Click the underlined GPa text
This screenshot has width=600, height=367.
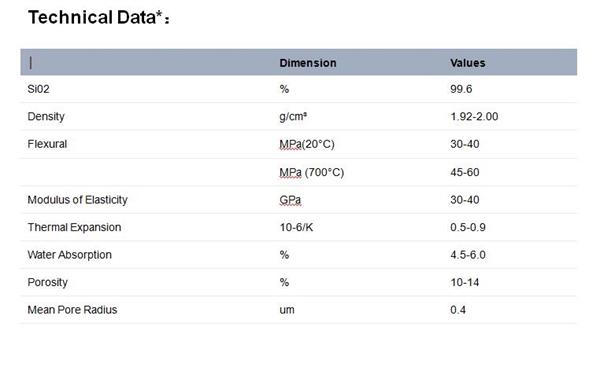coord(290,200)
